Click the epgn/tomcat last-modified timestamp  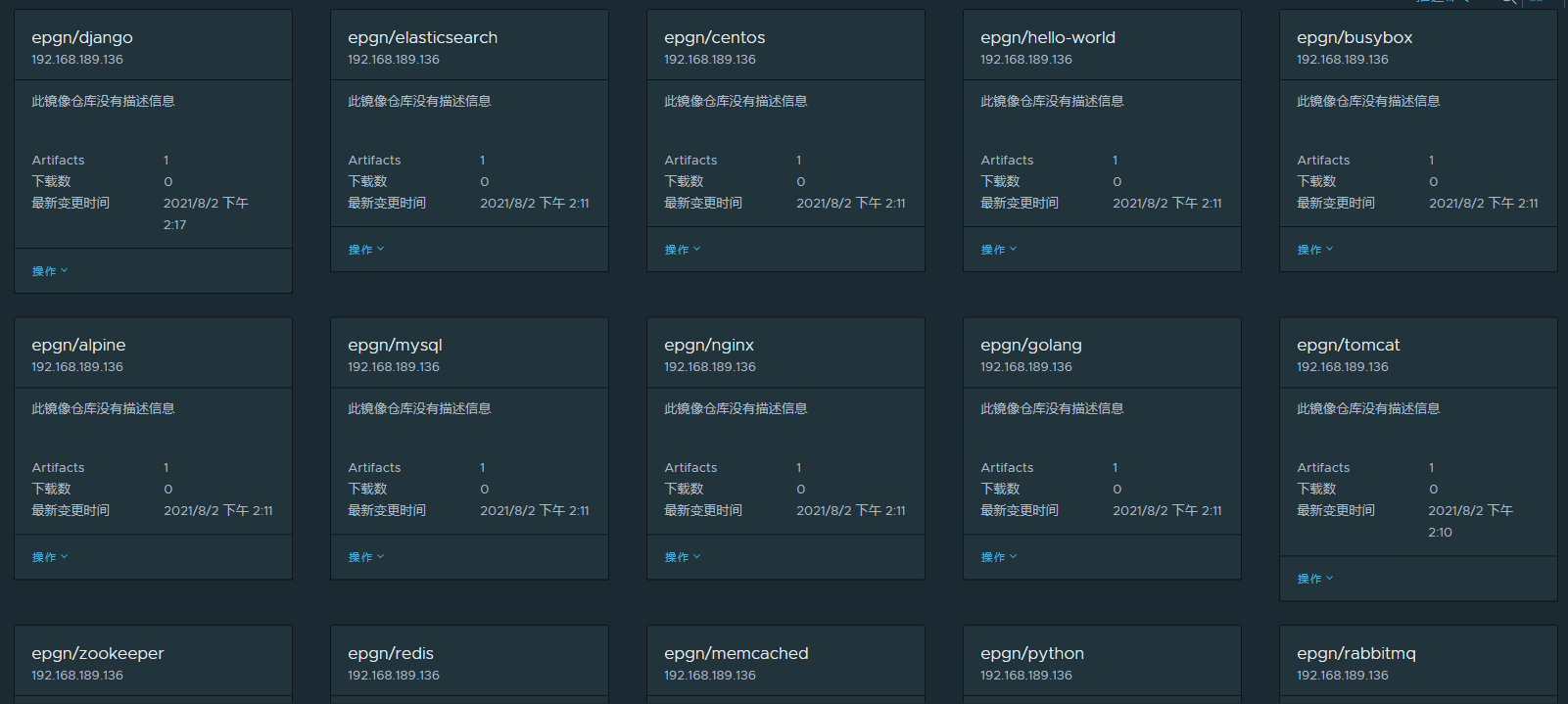[1469, 521]
